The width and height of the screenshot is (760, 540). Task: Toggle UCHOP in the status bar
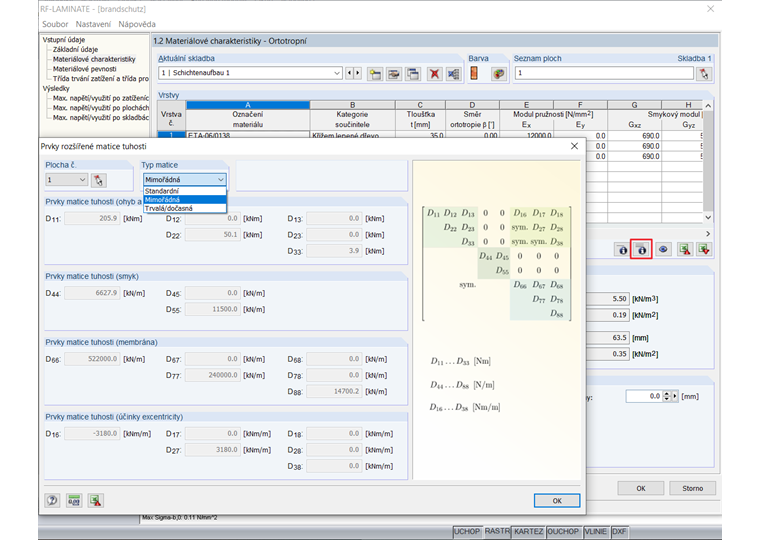(x=467, y=531)
